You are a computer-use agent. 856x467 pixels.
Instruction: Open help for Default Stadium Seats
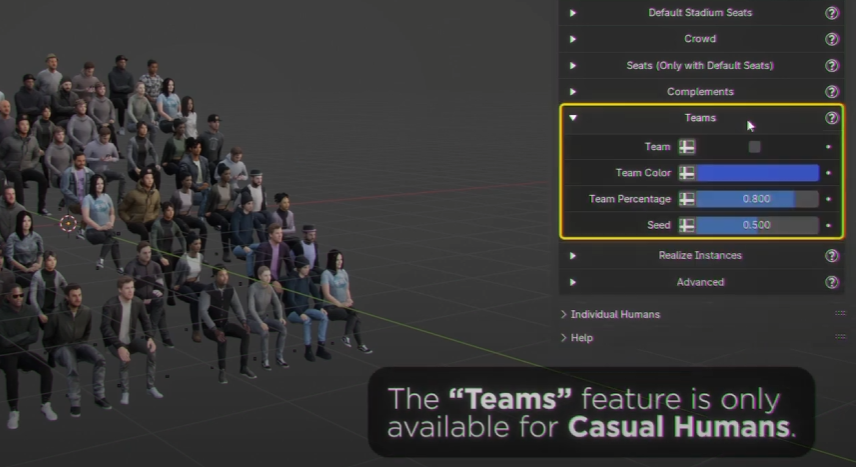point(831,13)
